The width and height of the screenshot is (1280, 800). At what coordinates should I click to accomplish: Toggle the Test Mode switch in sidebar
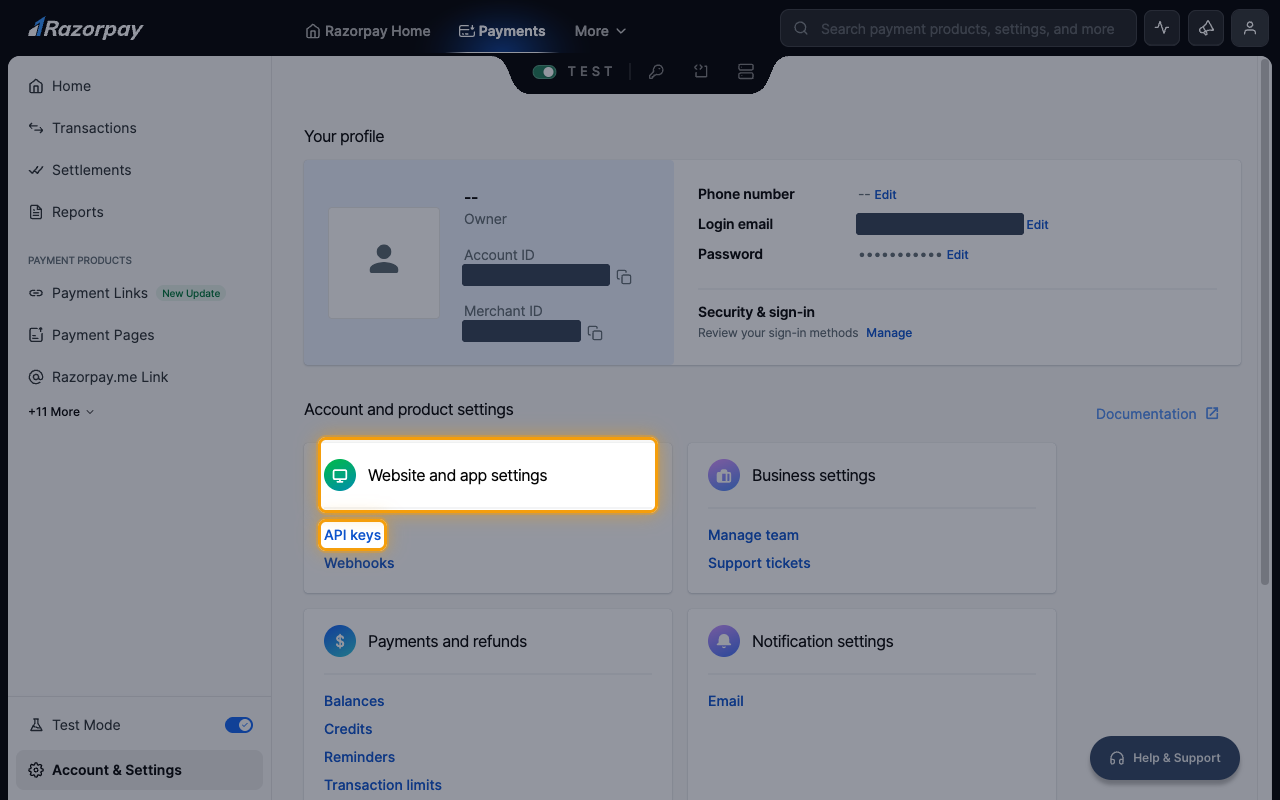(239, 725)
